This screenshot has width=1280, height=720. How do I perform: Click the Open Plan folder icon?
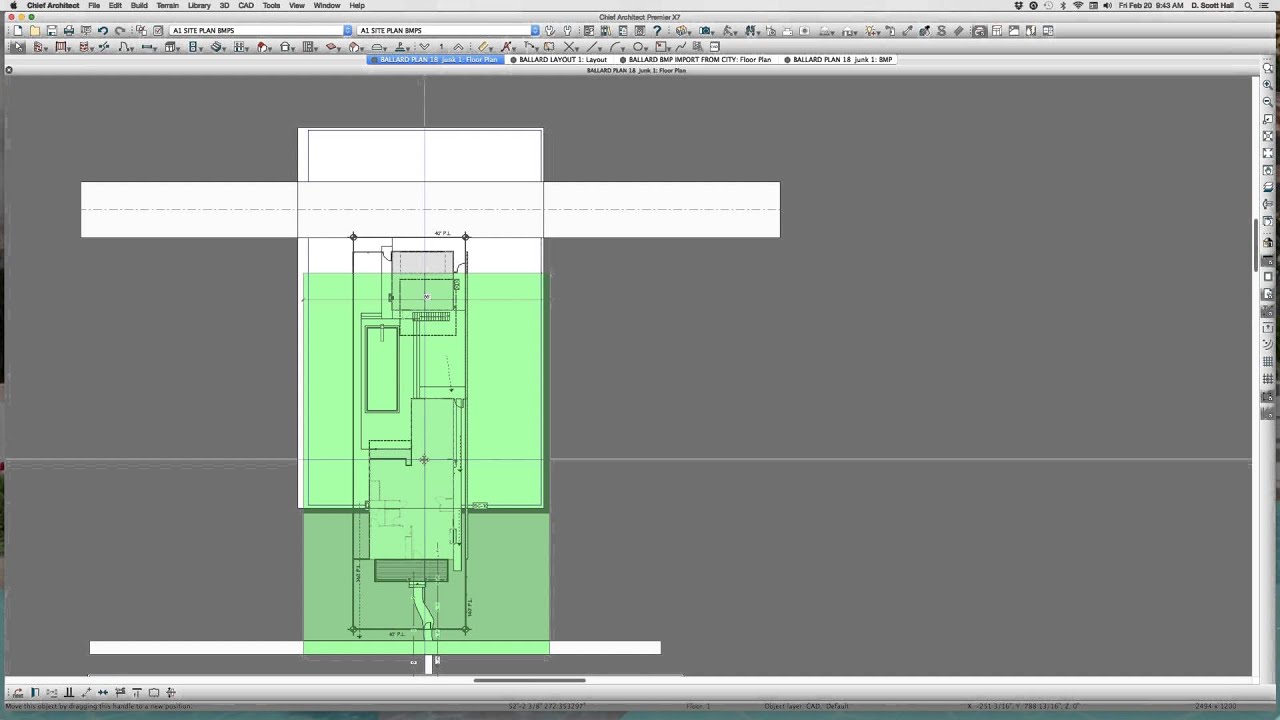[34, 31]
